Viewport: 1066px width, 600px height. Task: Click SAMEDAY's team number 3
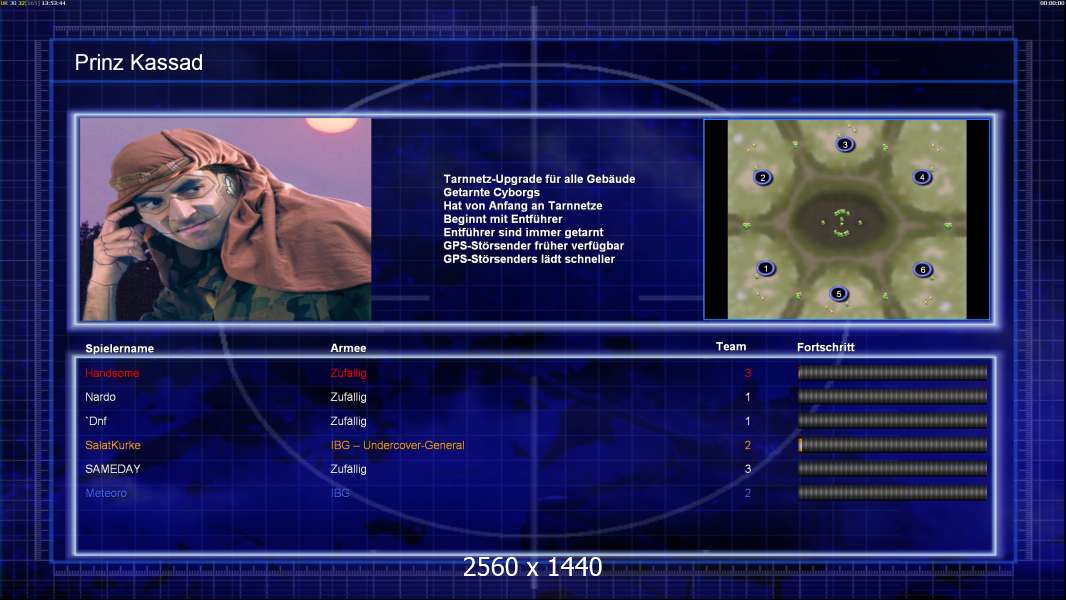tap(748, 469)
